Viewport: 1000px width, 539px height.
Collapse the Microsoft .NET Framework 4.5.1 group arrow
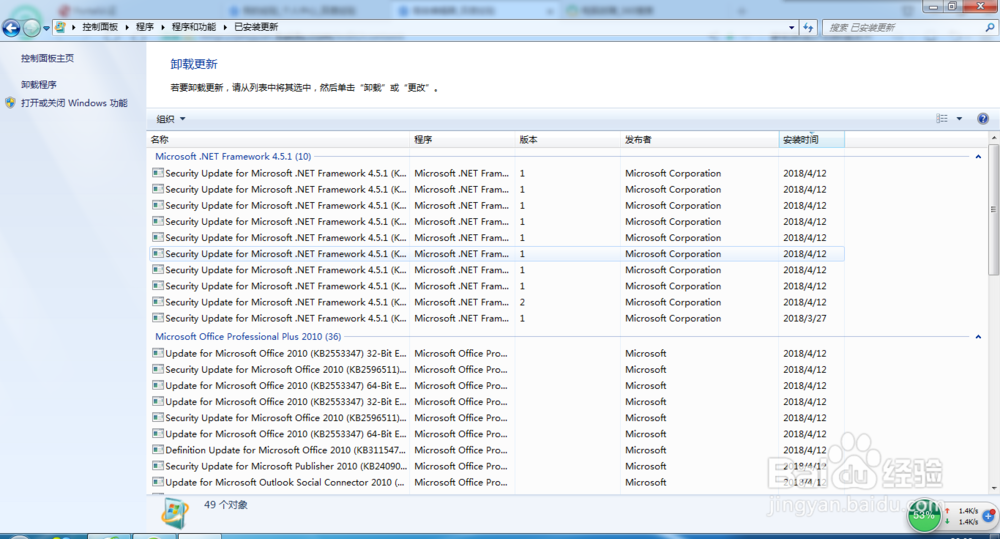point(978,157)
